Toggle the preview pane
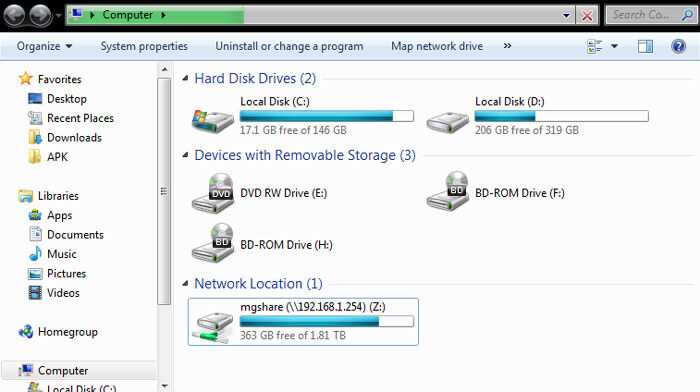700x392 pixels. coord(645,46)
